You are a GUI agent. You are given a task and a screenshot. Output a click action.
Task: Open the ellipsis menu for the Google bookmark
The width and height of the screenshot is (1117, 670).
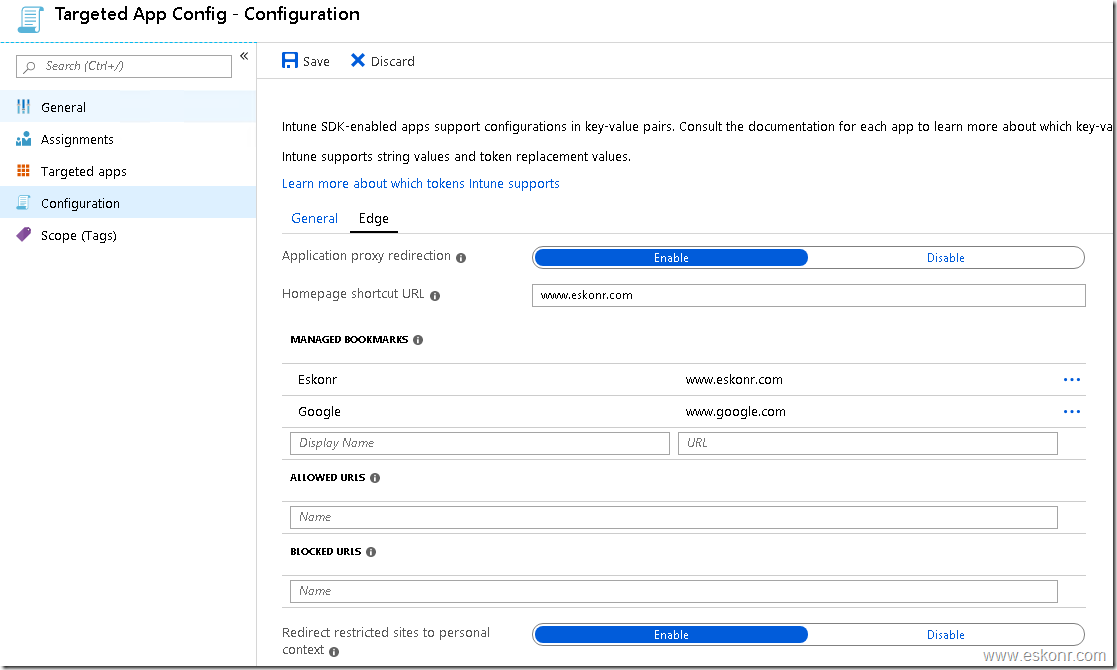pyautogui.click(x=1071, y=411)
